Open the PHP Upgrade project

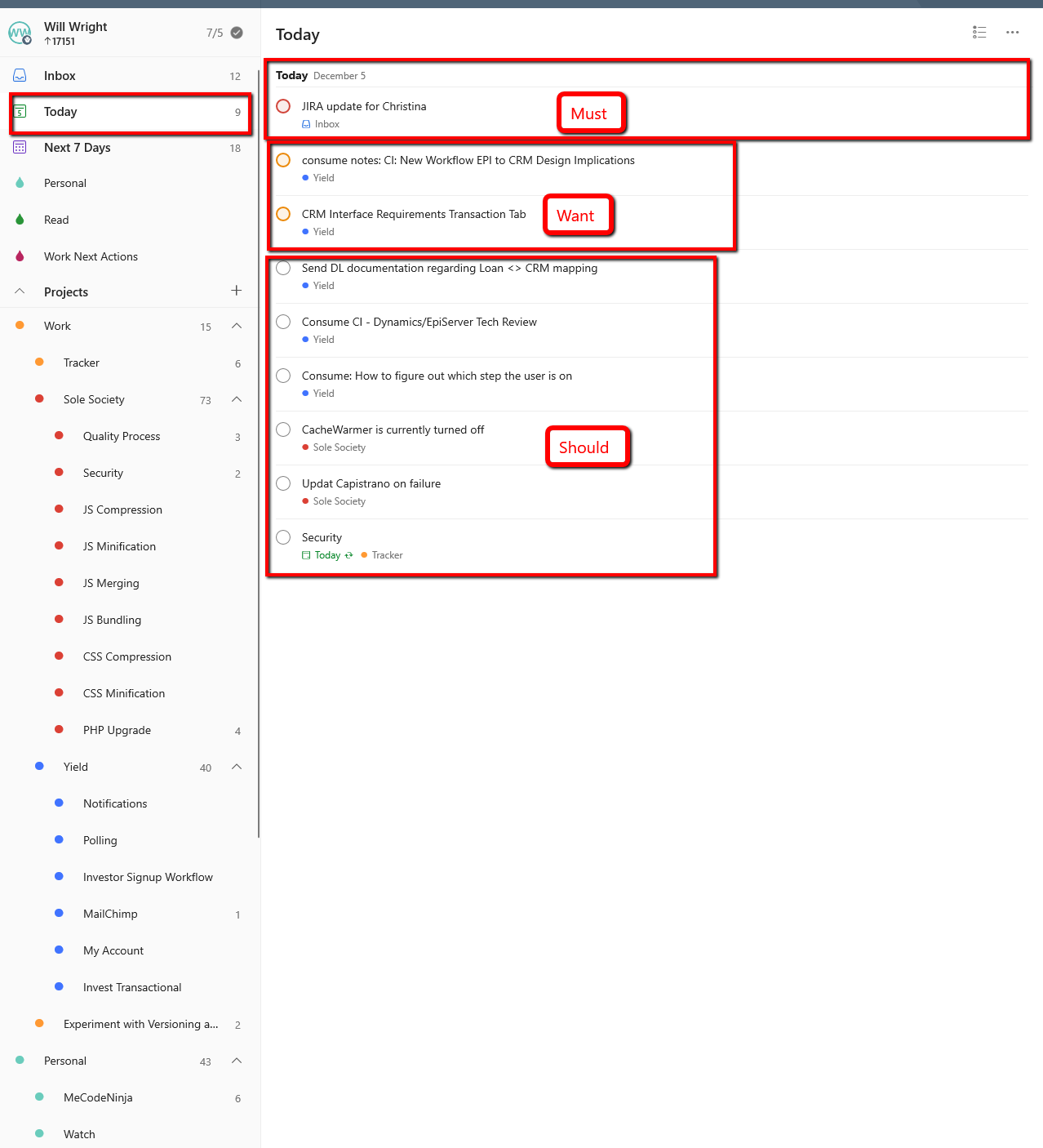(x=129, y=730)
